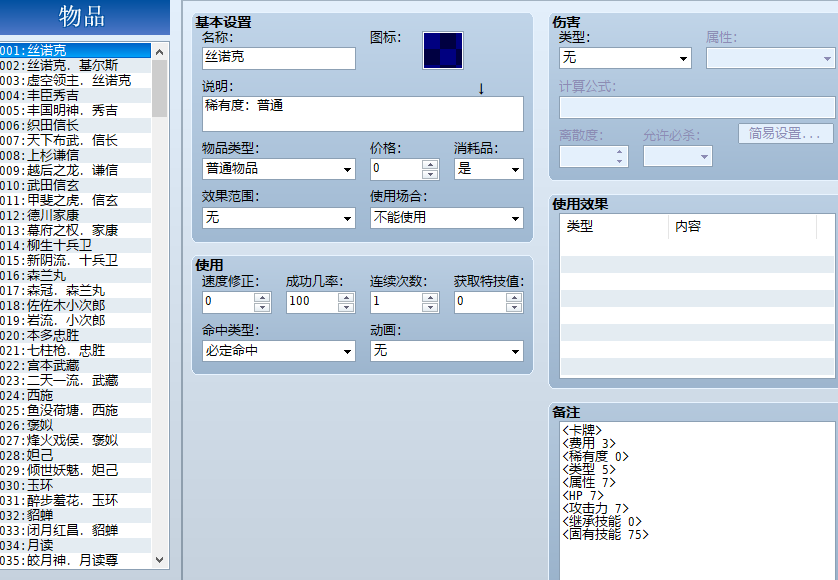
Task: Select item 010:武田信玄
Action: (x=75, y=185)
